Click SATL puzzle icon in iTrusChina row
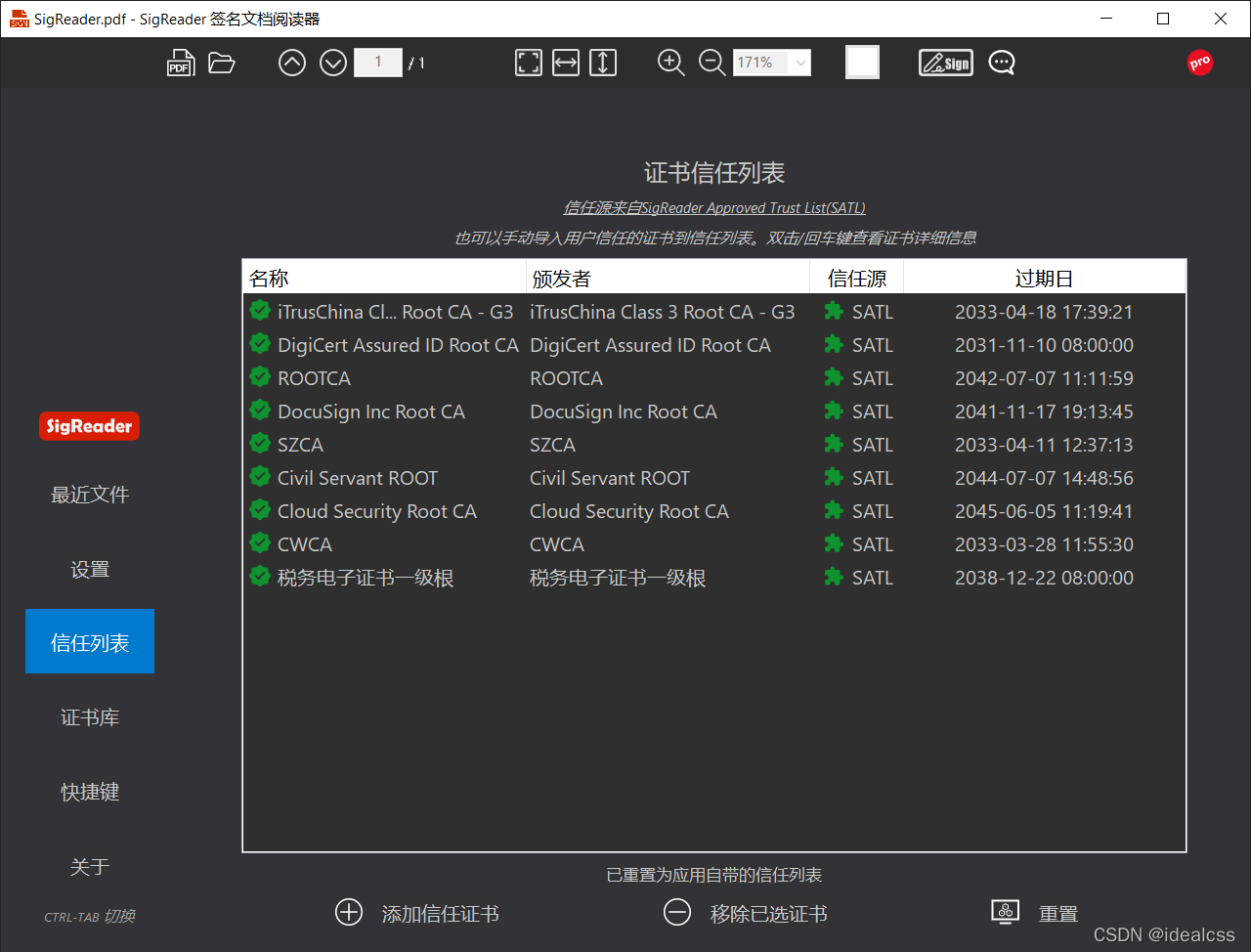The height and width of the screenshot is (952, 1251). 834,311
